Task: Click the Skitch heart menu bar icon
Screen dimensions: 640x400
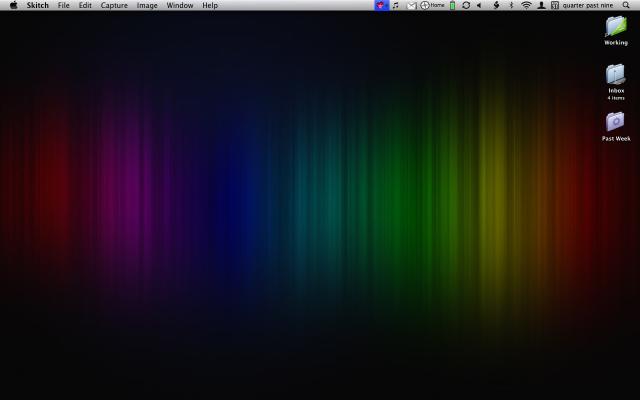Action: coord(381,5)
